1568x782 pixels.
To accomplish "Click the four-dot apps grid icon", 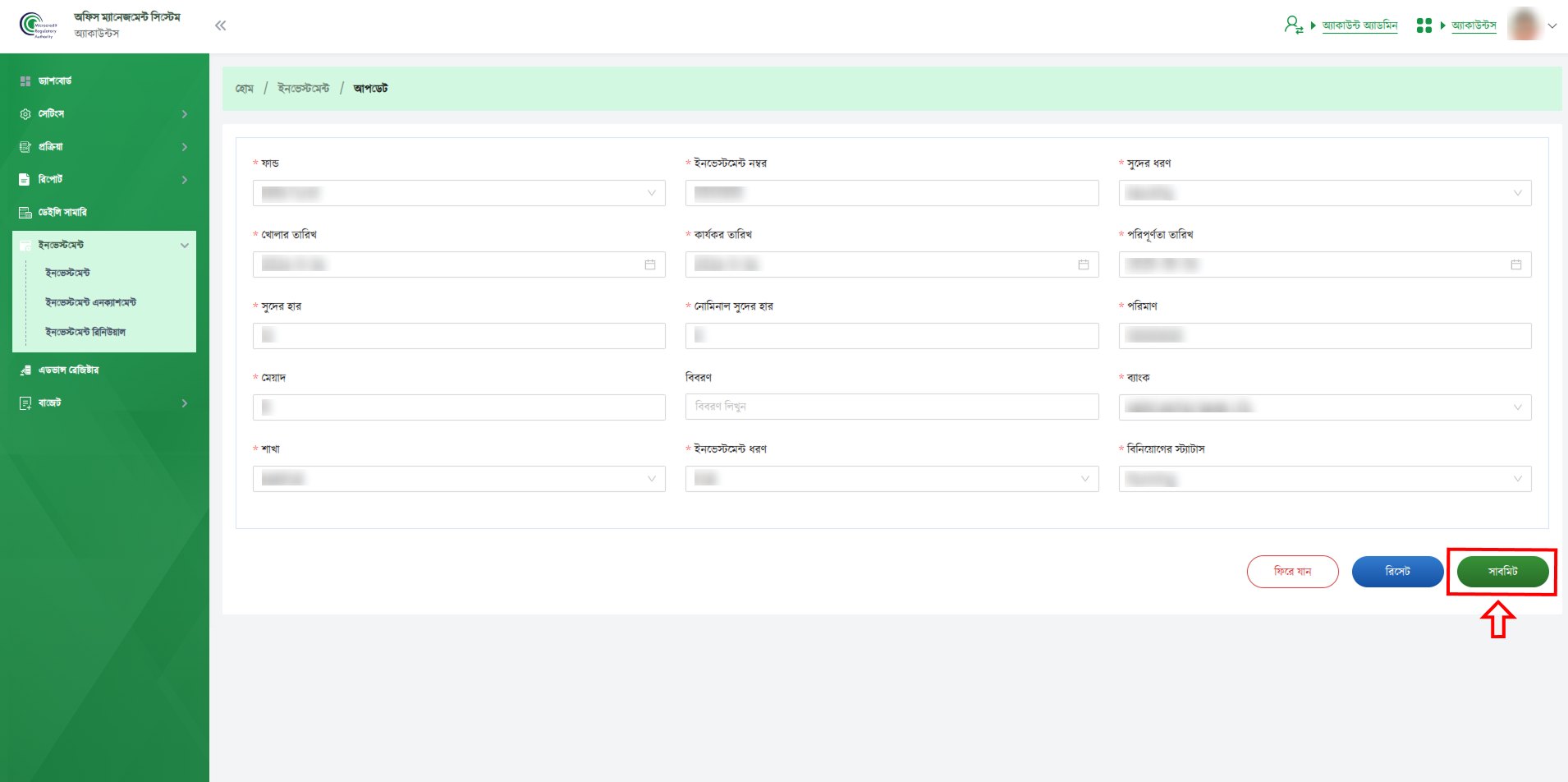I will (1424, 25).
